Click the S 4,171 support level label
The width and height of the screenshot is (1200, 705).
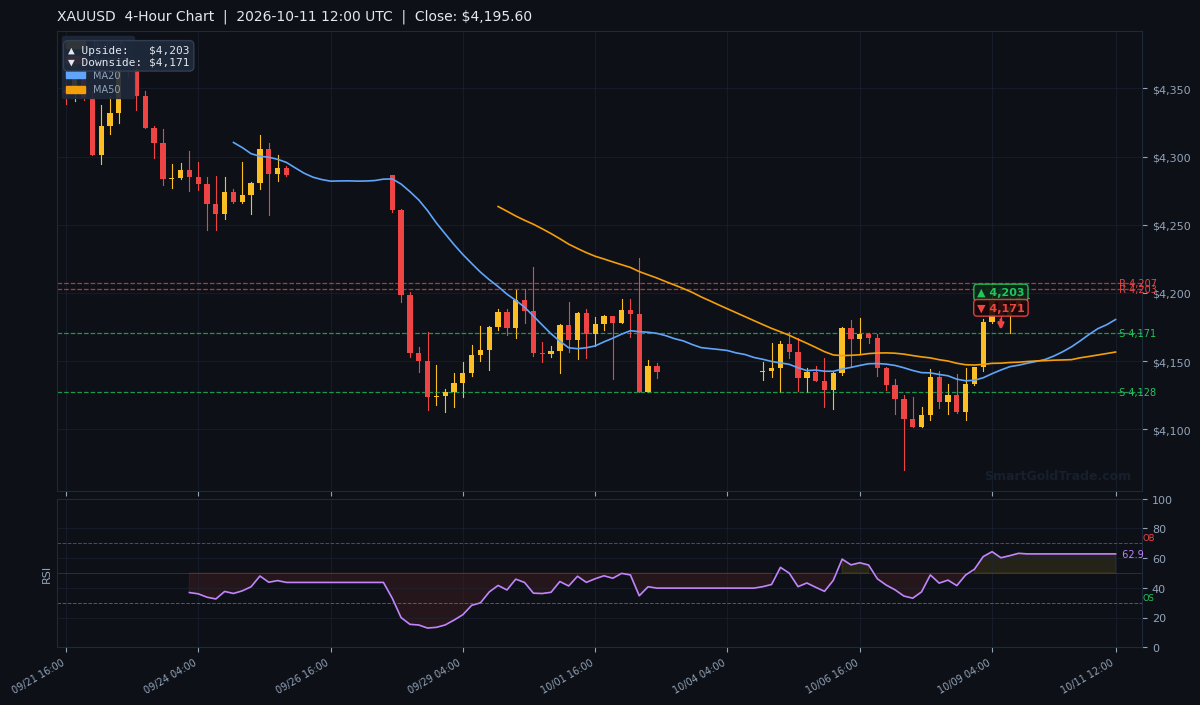(x=1137, y=333)
